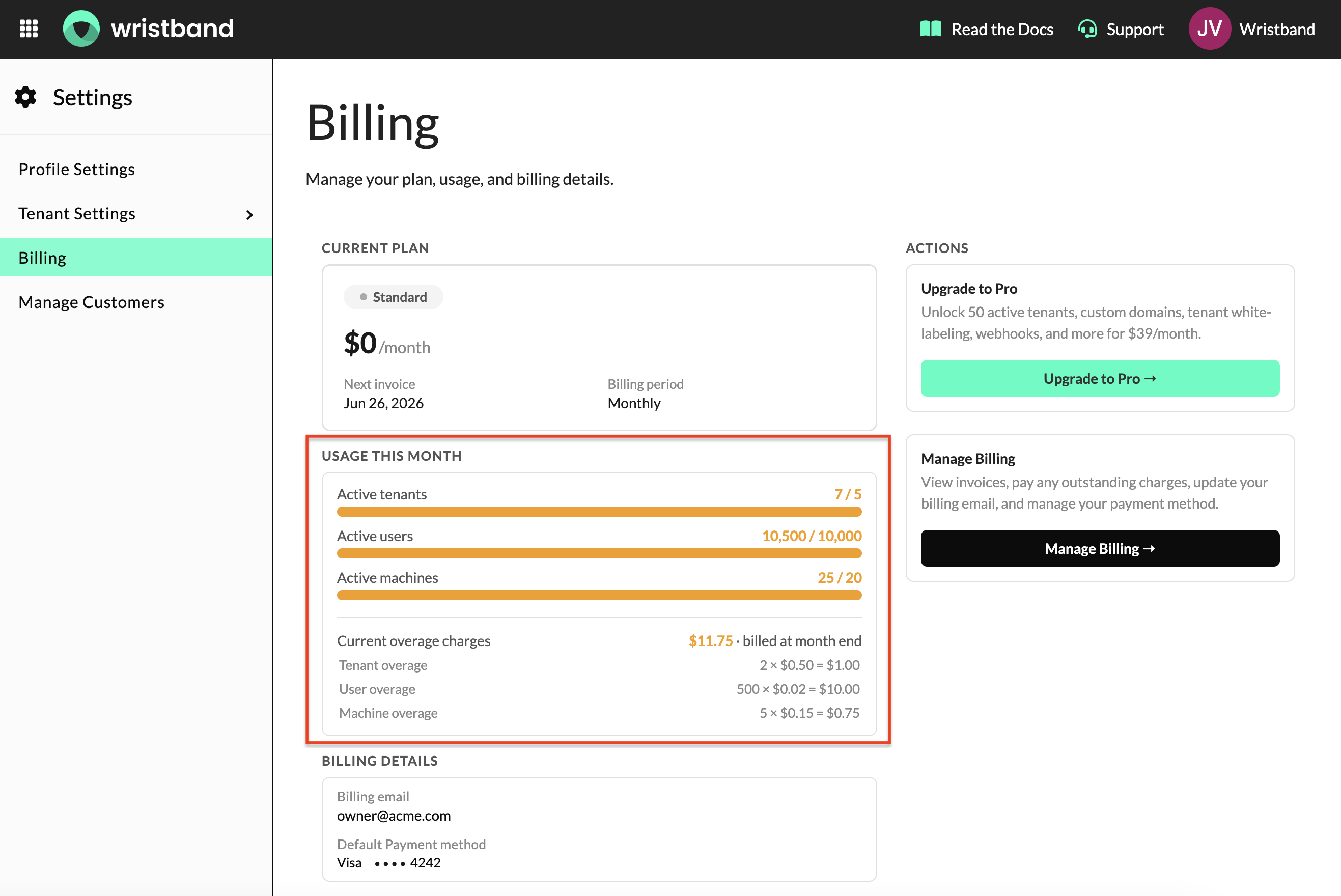Click the Manage Billing card title
The image size is (1341, 896).
[x=967, y=459]
